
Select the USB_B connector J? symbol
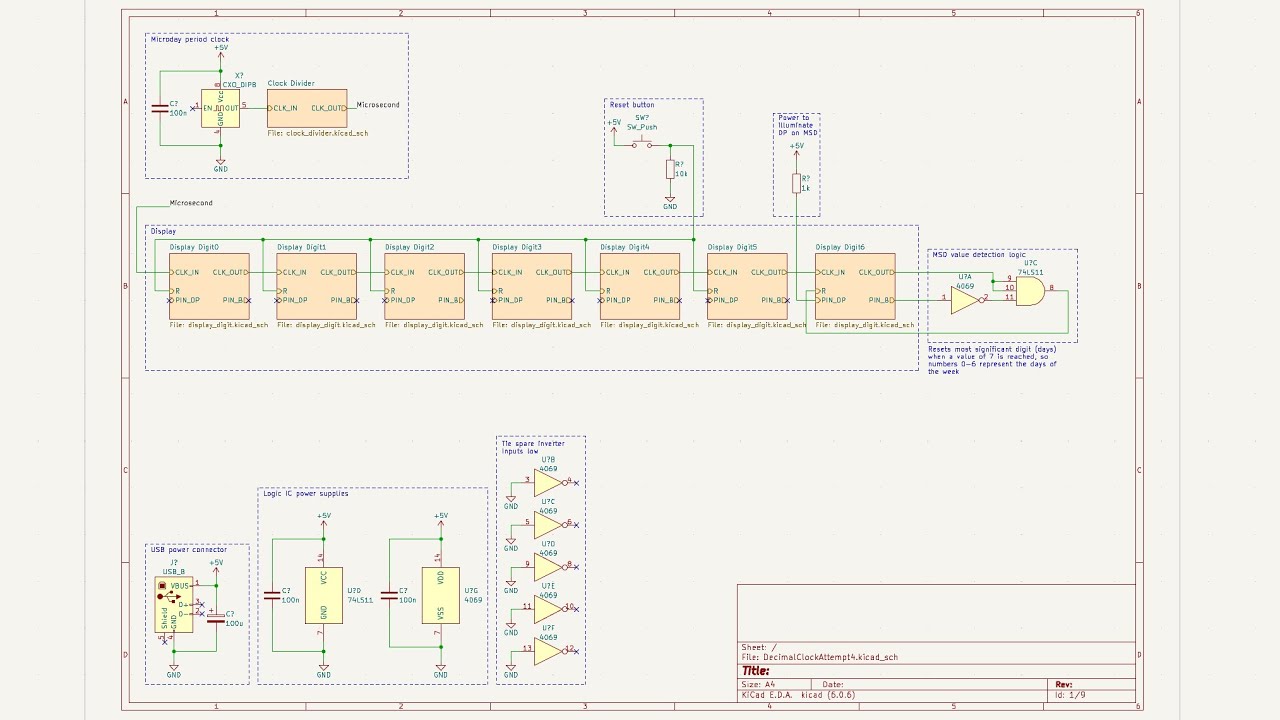click(x=174, y=606)
